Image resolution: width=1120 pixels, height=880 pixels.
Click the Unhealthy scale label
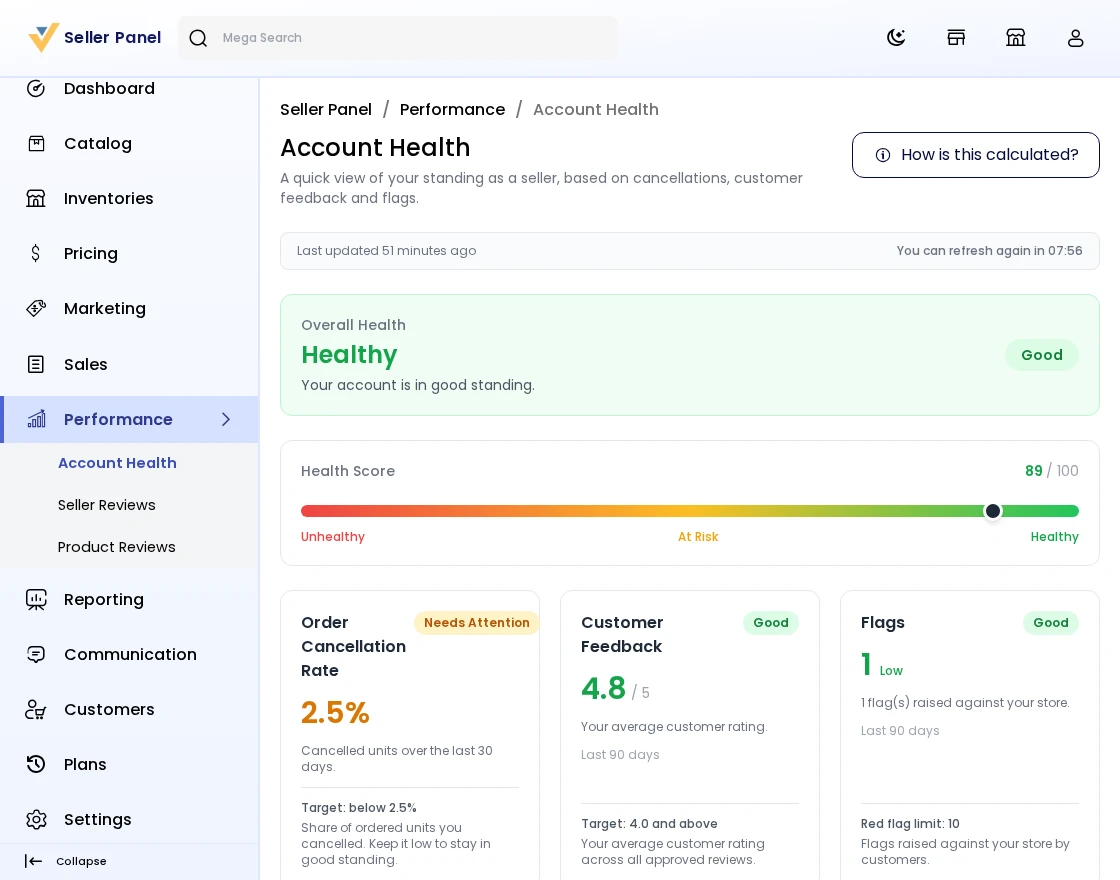coord(333,536)
